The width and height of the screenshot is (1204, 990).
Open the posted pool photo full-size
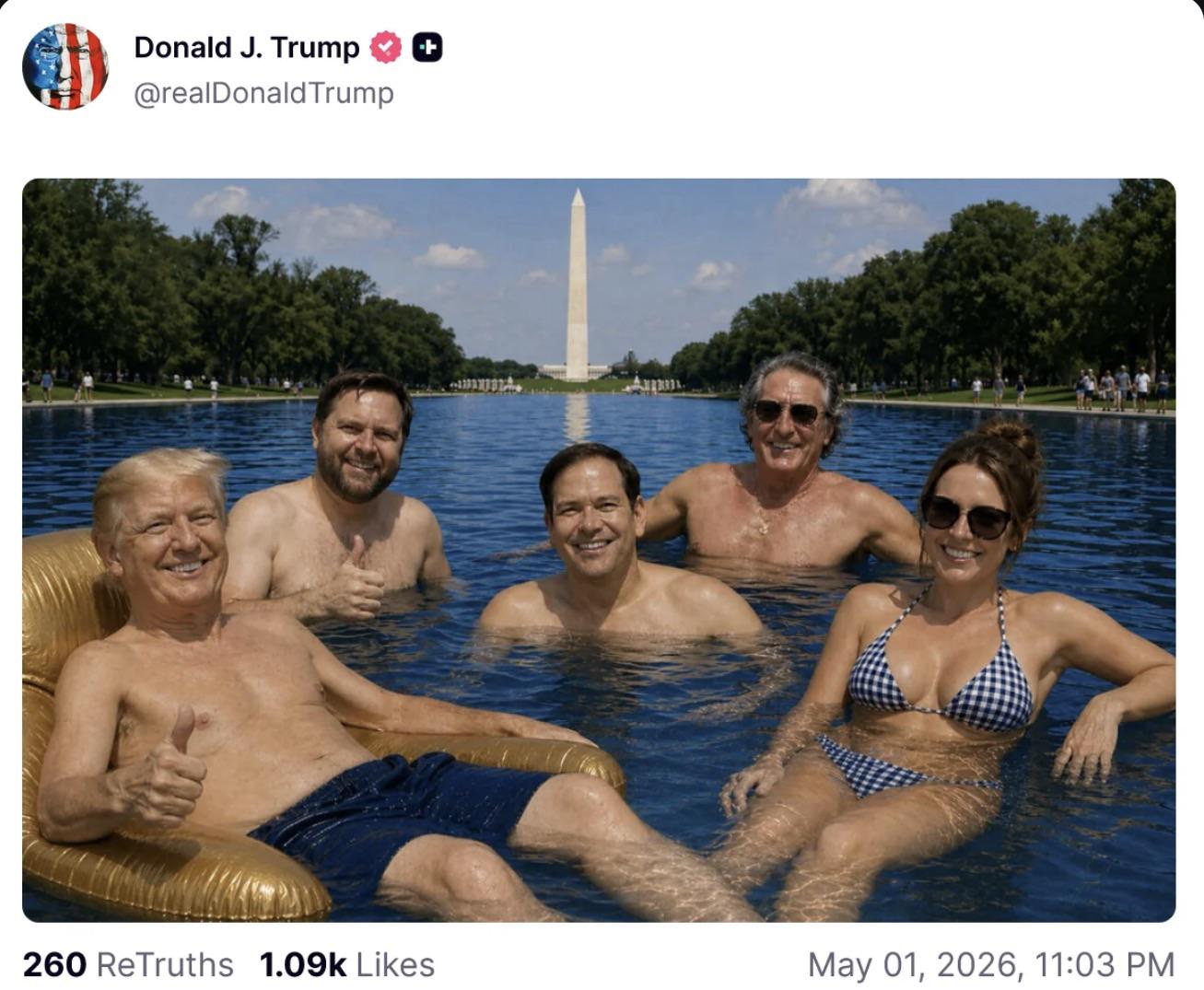click(599, 550)
